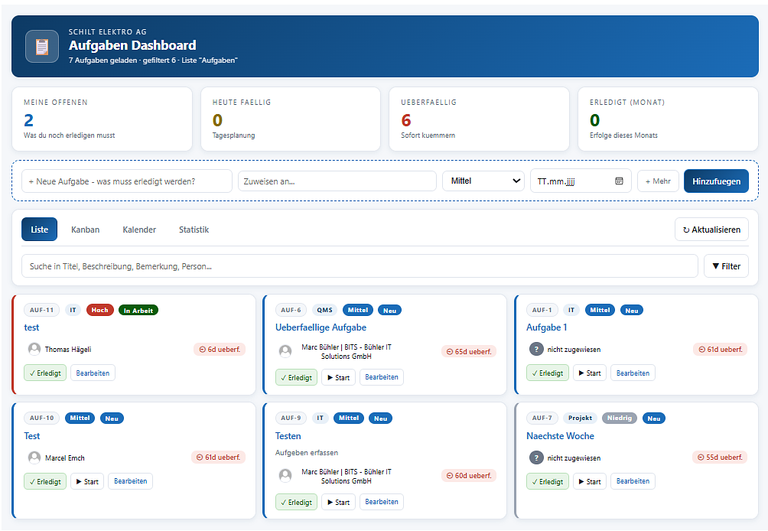This screenshot has width=768, height=531.
Task: Click Bearbeiten on Ueberfaellige Aufgabe card
Action: [382, 377]
